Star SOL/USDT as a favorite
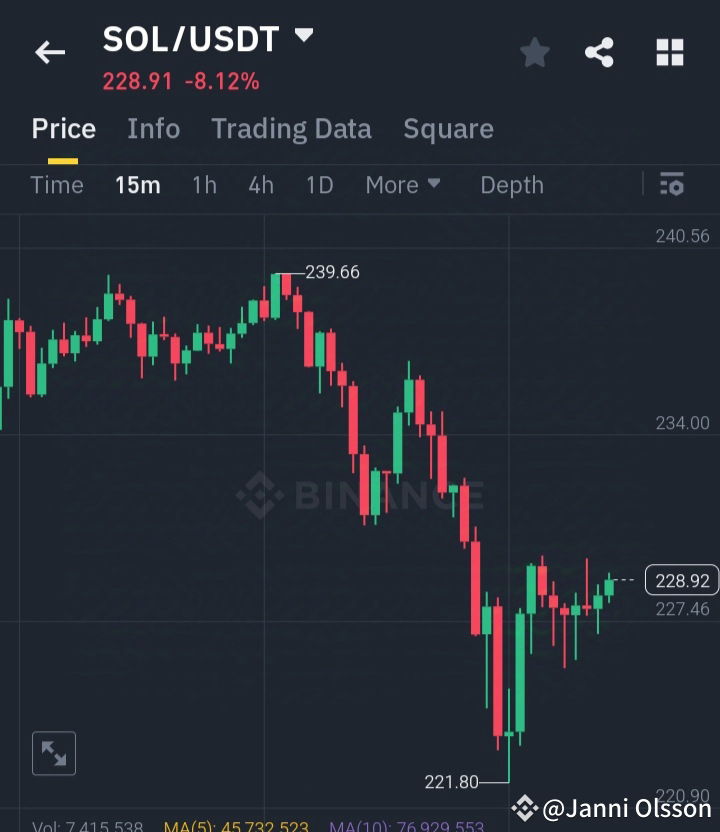 534,52
